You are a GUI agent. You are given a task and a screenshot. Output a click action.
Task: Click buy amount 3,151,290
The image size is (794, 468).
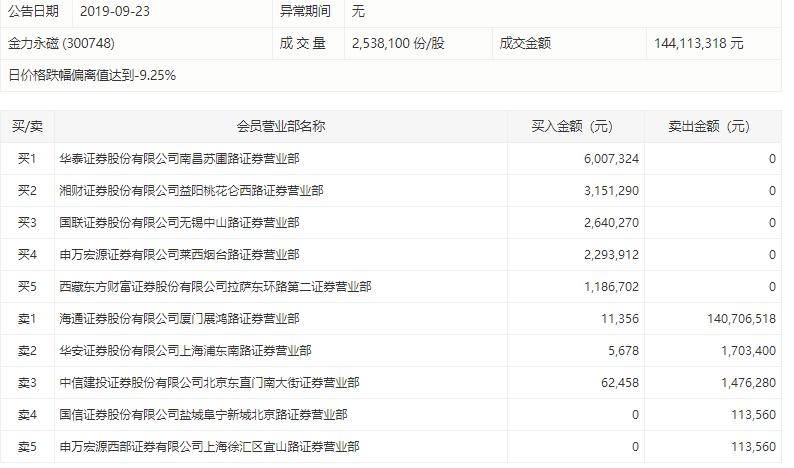[x=611, y=191]
